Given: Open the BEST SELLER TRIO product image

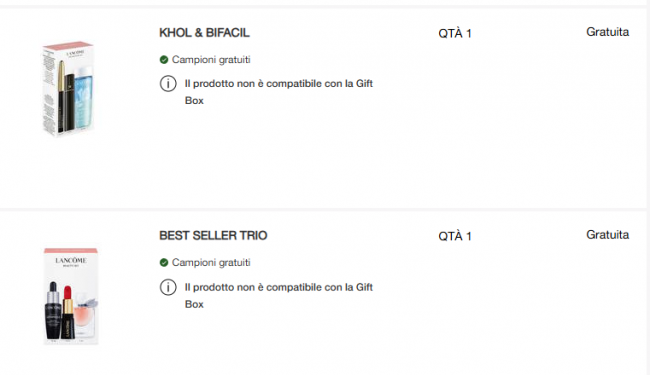Looking at the screenshot, I should point(71,296).
